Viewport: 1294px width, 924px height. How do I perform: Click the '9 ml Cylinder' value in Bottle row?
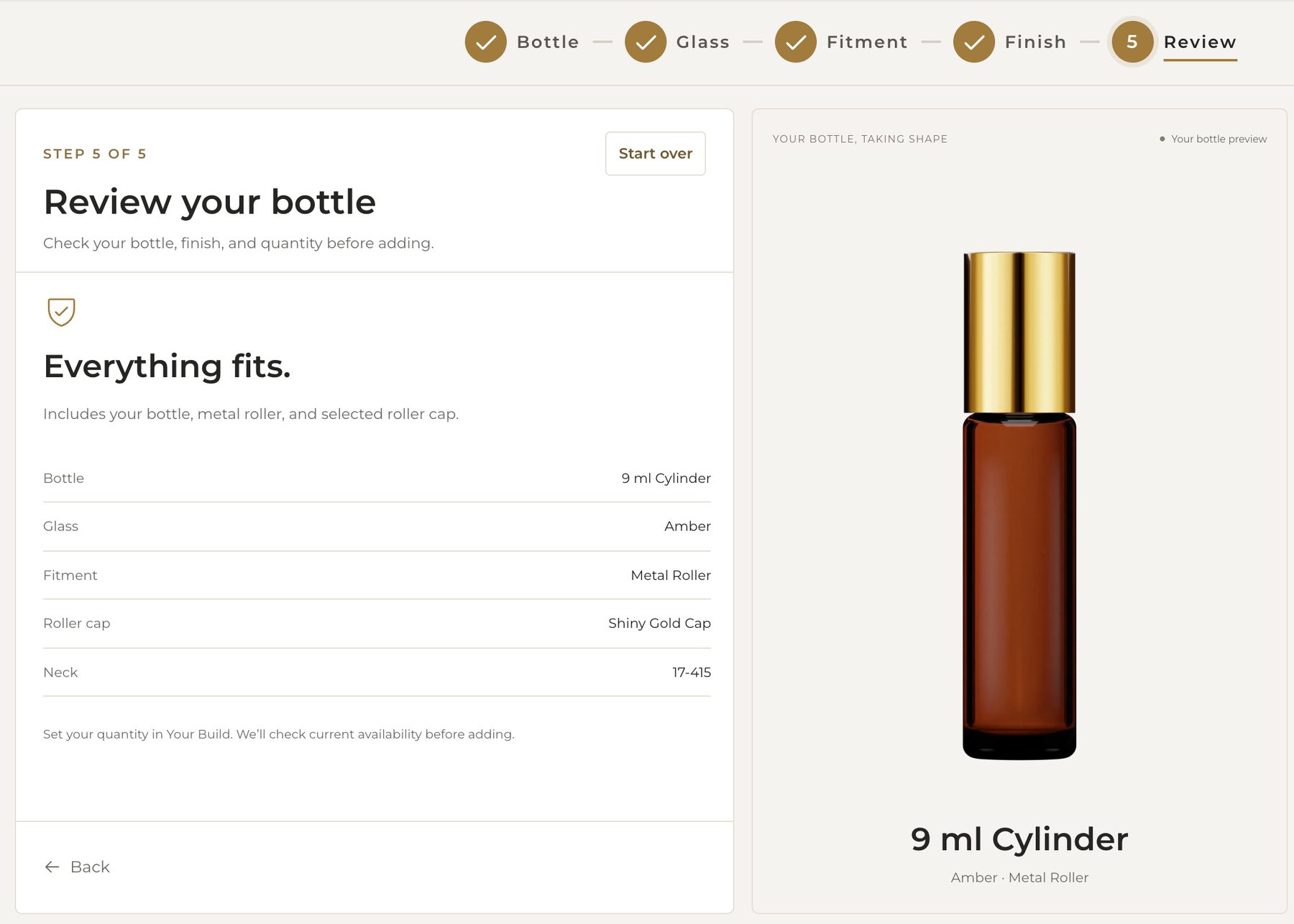pos(666,478)
